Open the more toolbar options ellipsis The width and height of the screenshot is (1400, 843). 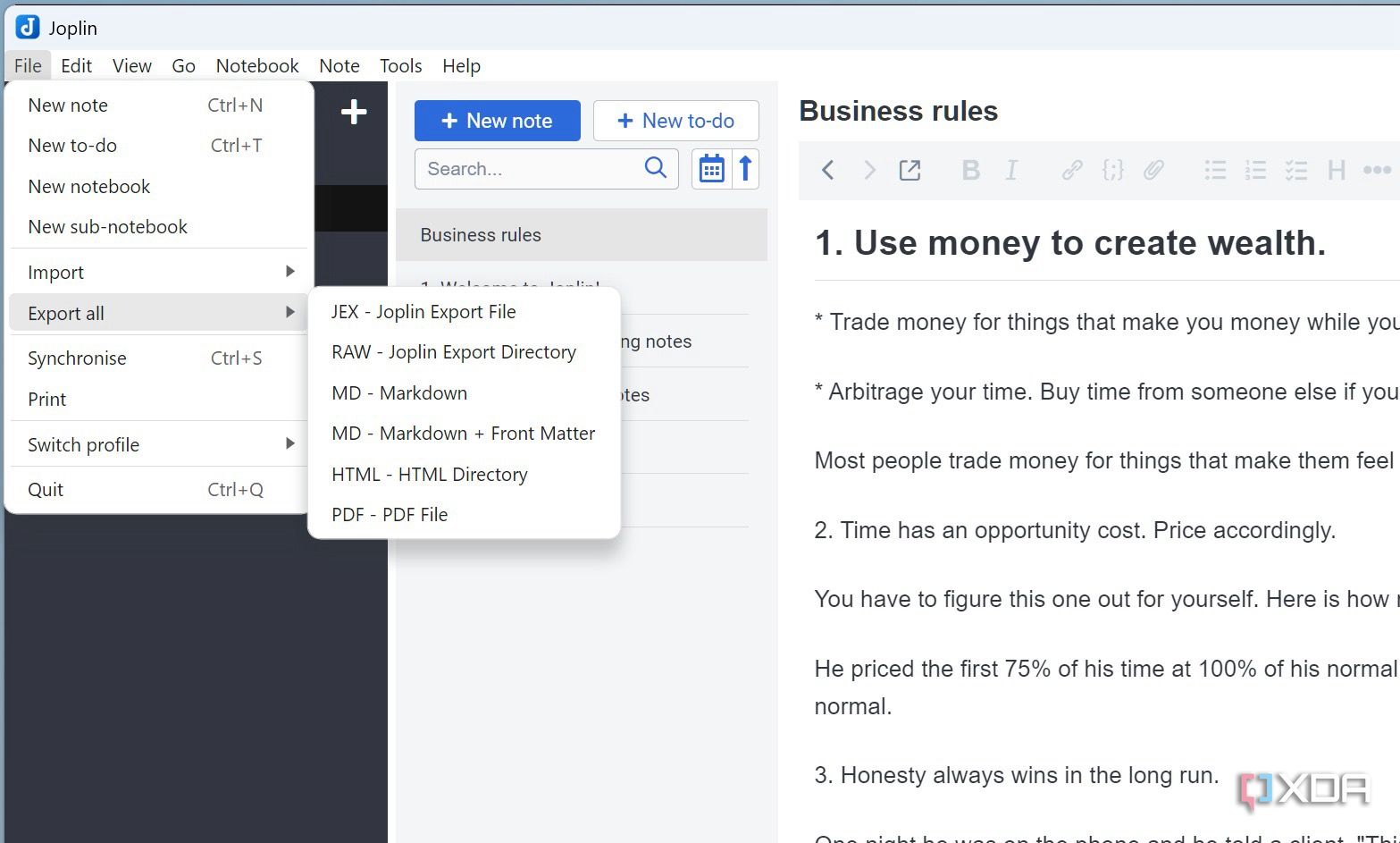pyautogui.click(x=1377, y=170)
